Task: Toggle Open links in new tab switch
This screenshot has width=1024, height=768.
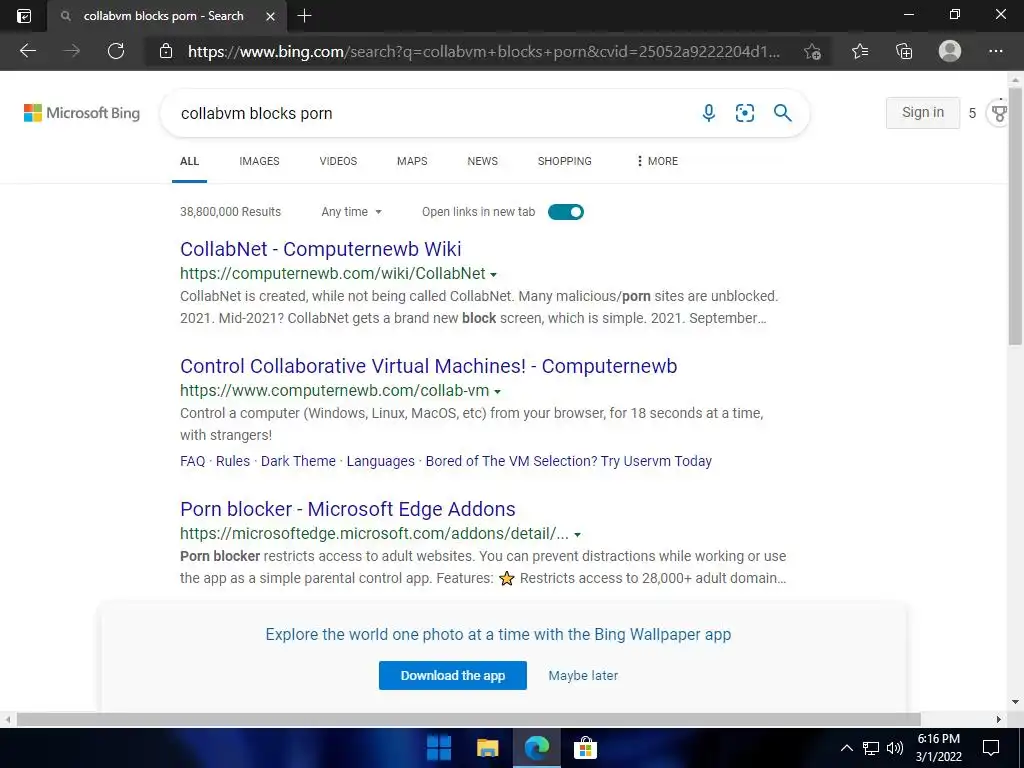Action: tap(566, 212)
